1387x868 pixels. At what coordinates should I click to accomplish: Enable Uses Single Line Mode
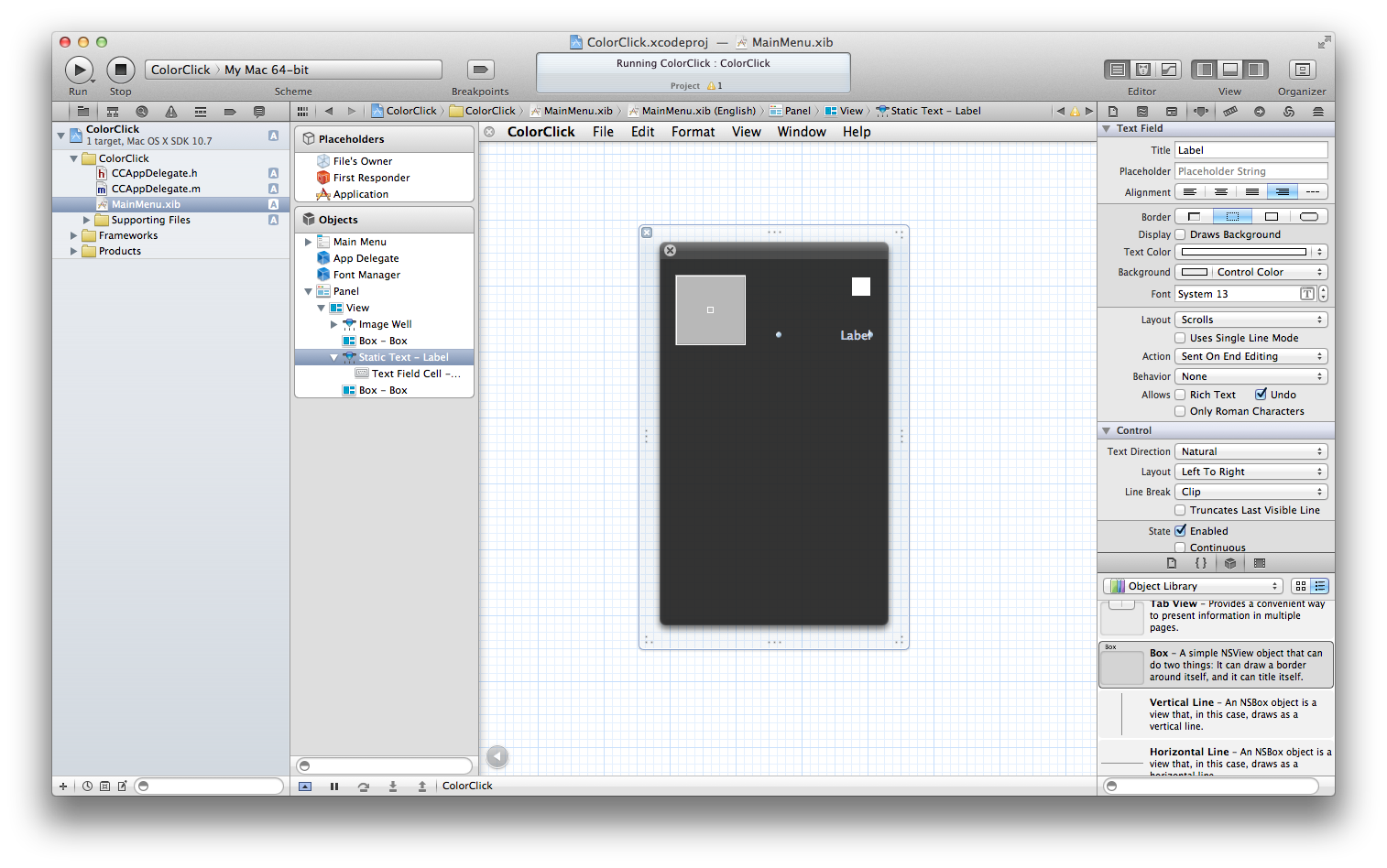point(1180,338)
